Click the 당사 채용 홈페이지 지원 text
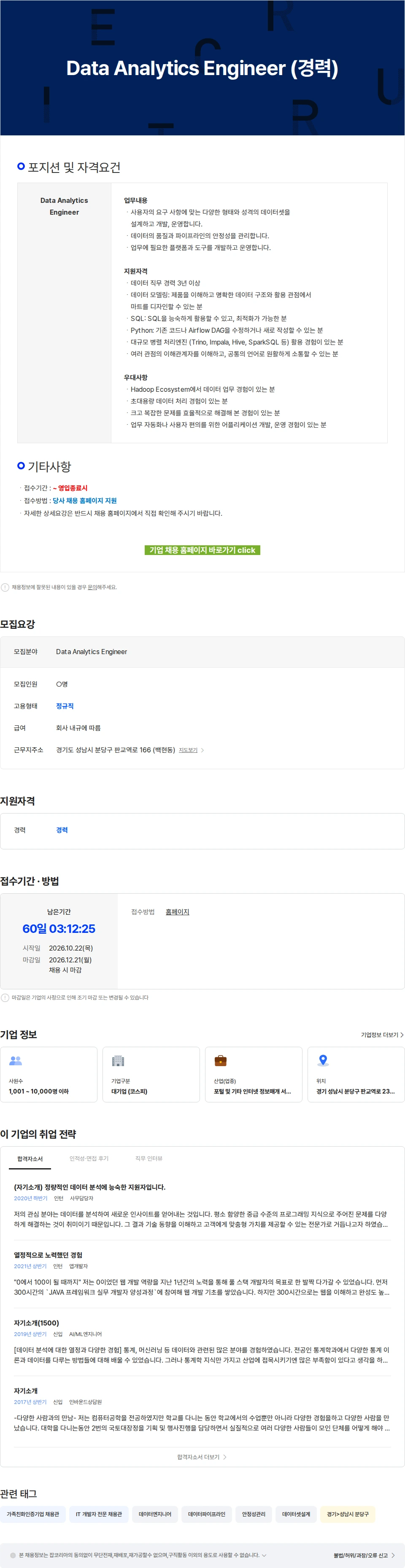 85,500
